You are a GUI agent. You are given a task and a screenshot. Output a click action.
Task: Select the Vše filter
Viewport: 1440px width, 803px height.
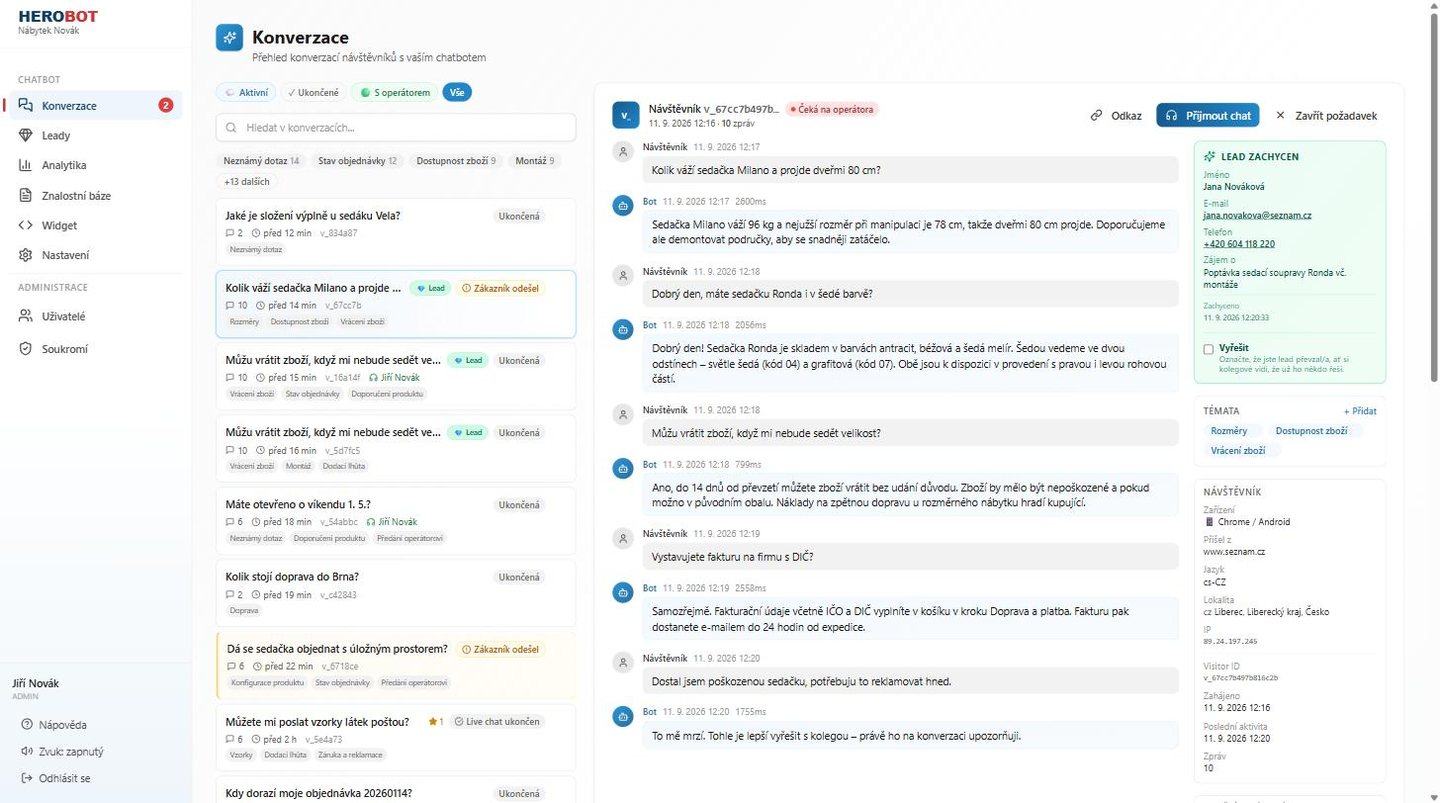[x=457, y=92]
